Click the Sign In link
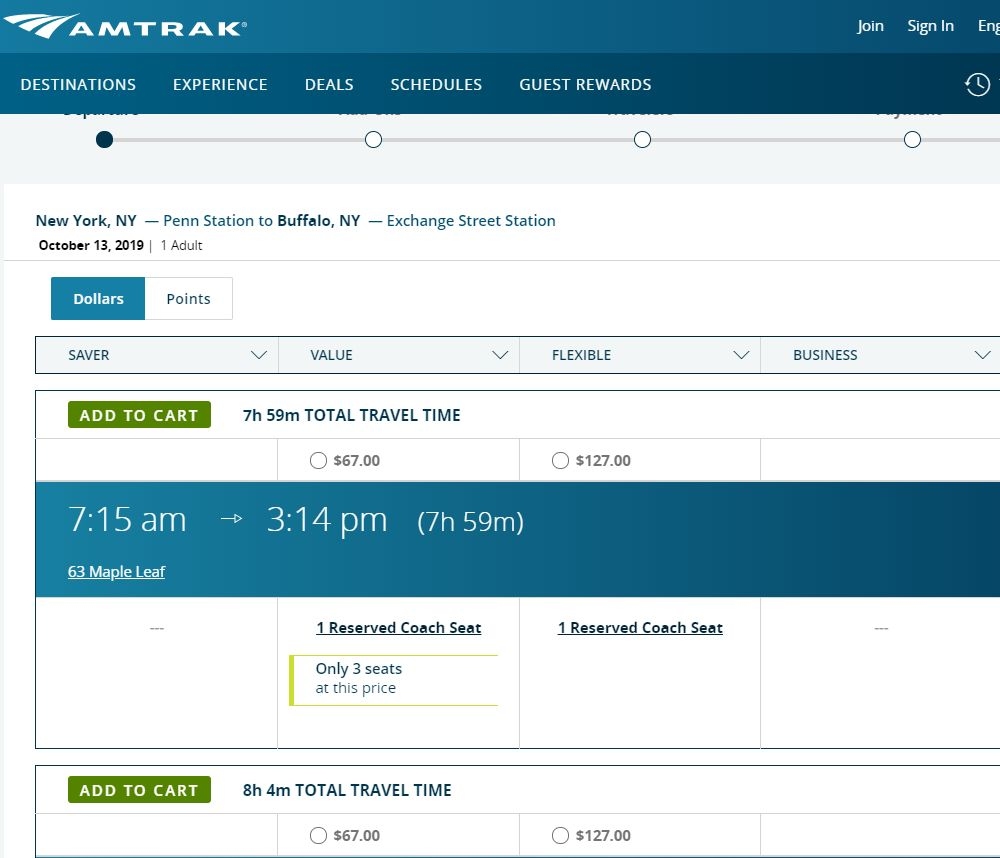The height and width of the screenshot is (858, 1000). pyautogui.click(x=930, y=26)
